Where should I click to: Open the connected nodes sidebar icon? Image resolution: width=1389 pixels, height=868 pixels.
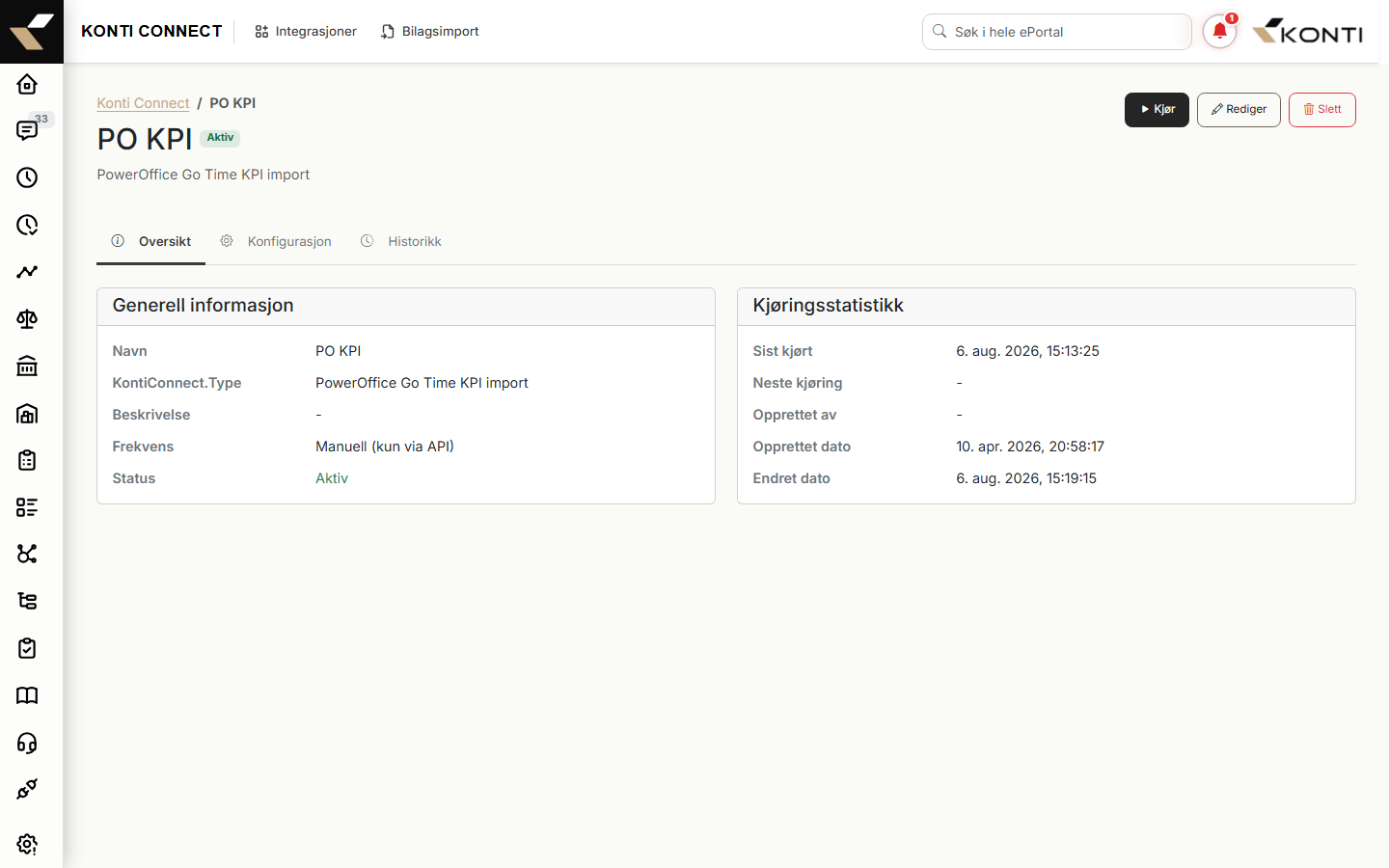pos(27,554)
